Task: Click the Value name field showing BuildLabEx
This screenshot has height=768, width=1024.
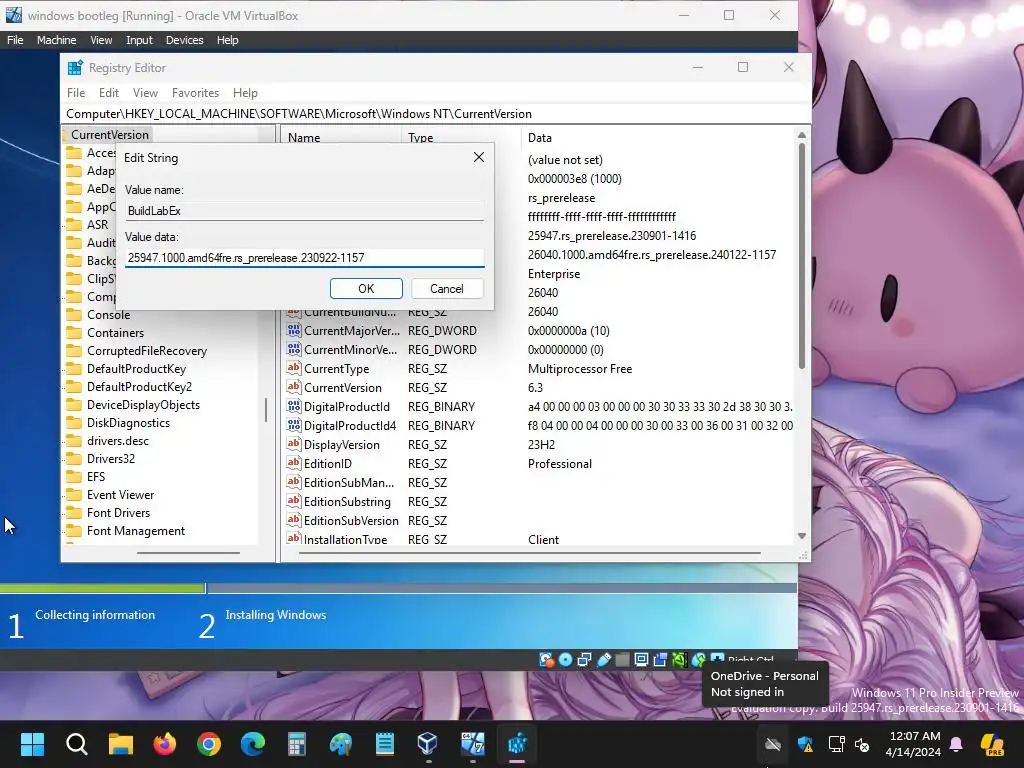Action: (304, 210)
